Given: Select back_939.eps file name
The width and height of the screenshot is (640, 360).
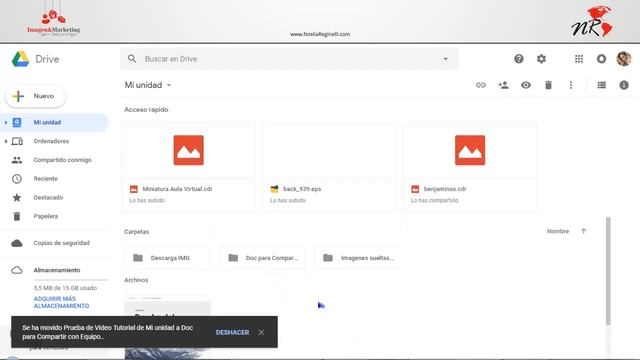Looking at the screenshot, I should pos(302,189).
